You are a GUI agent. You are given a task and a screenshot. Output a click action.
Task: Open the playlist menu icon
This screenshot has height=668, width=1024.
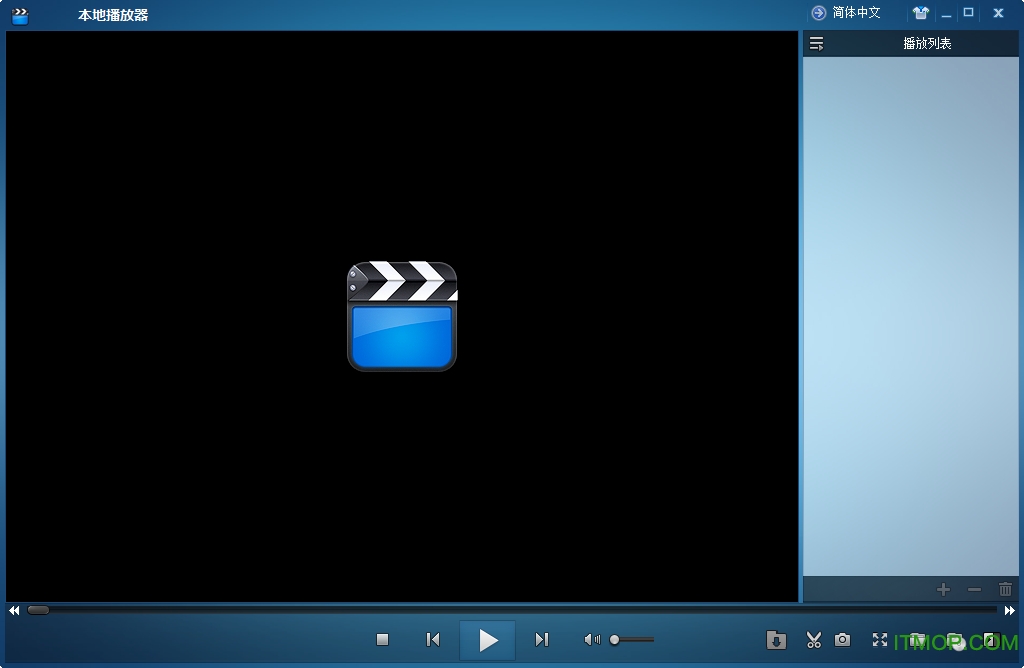817,43
